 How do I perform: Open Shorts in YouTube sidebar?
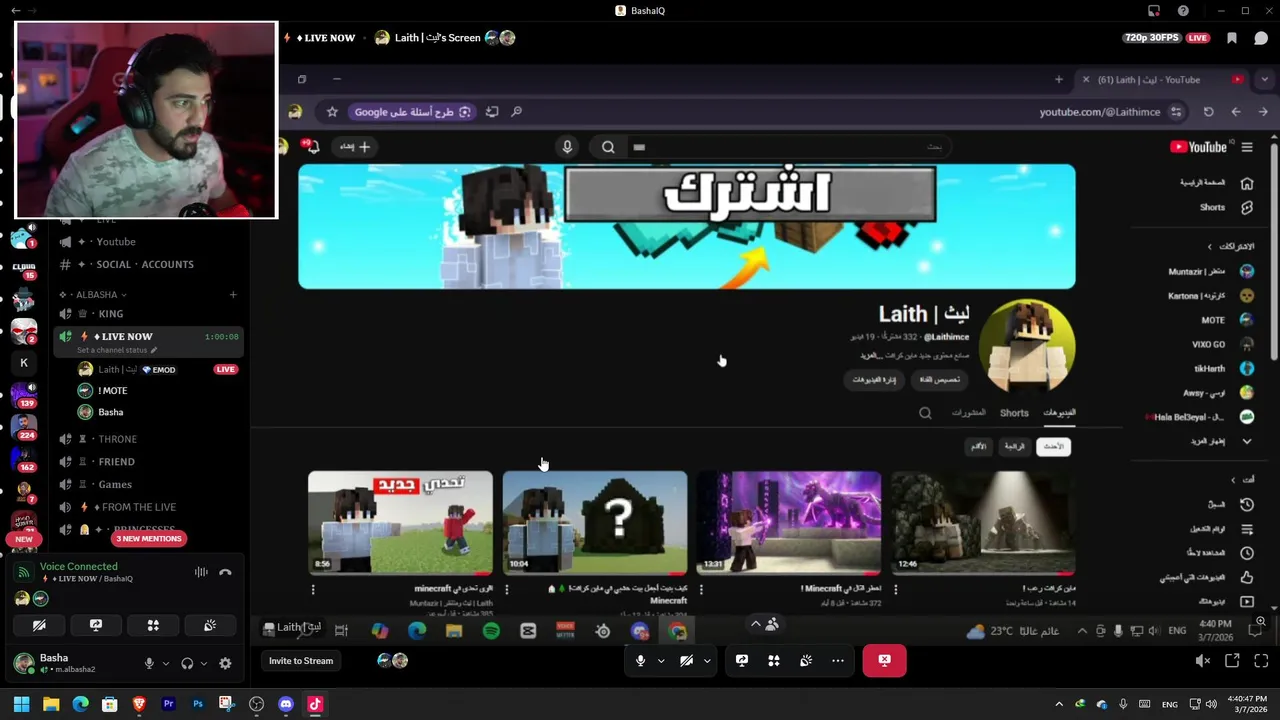pos(1247,207)
